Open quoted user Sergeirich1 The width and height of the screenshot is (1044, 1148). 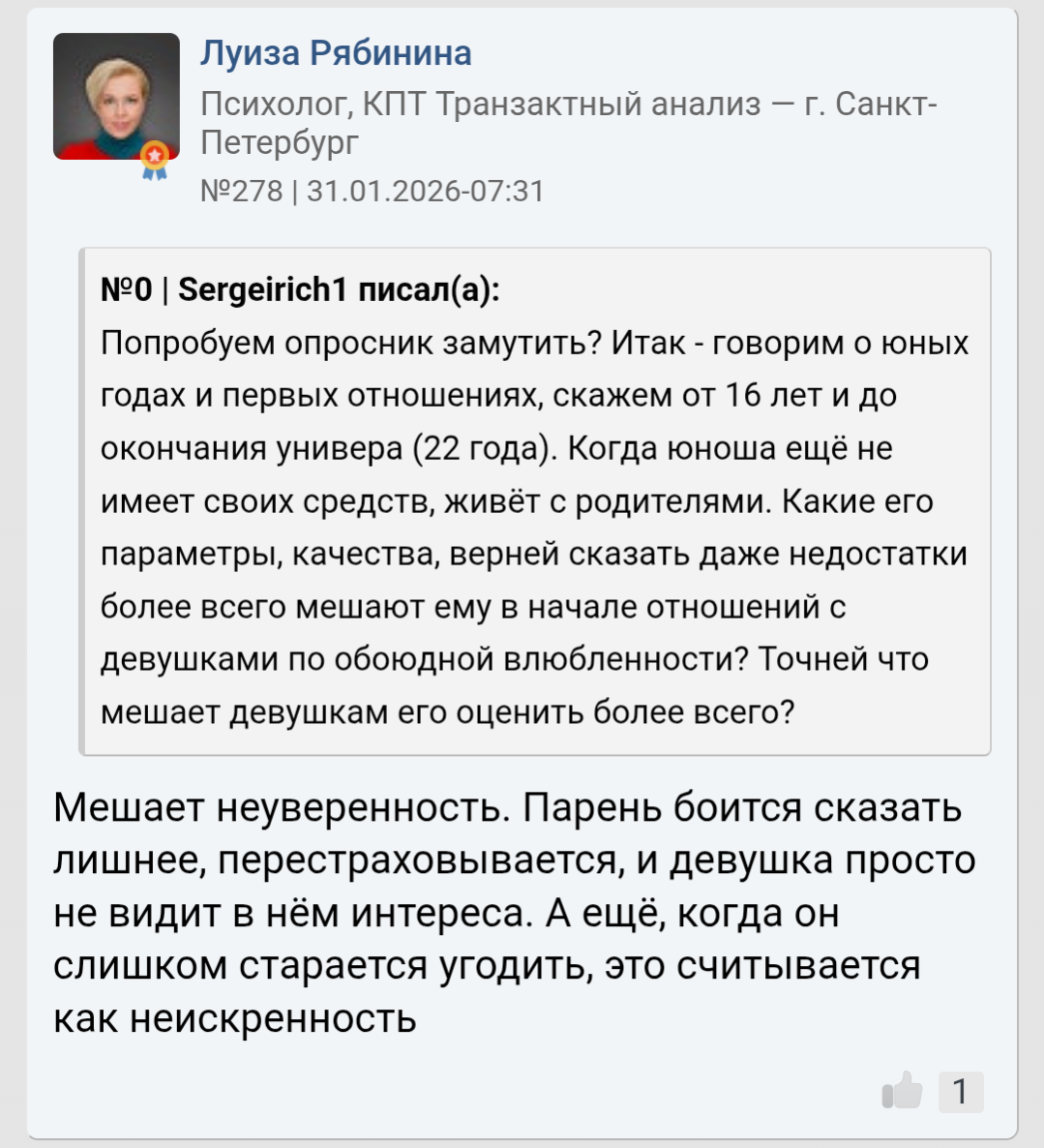[262, 290]
